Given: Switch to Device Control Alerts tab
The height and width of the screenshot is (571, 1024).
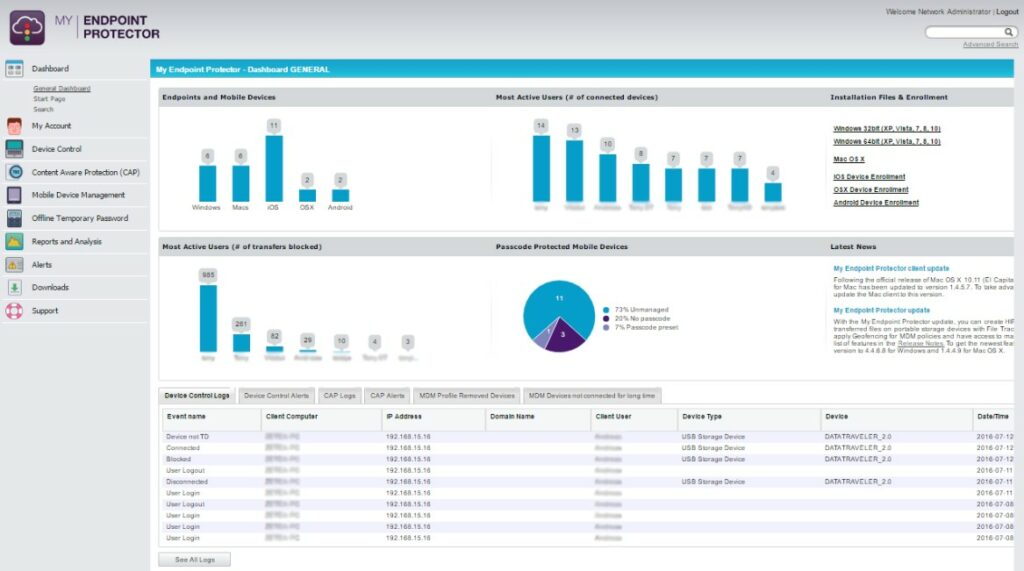Looking at the screenshot, I should [x=277, y=396].
